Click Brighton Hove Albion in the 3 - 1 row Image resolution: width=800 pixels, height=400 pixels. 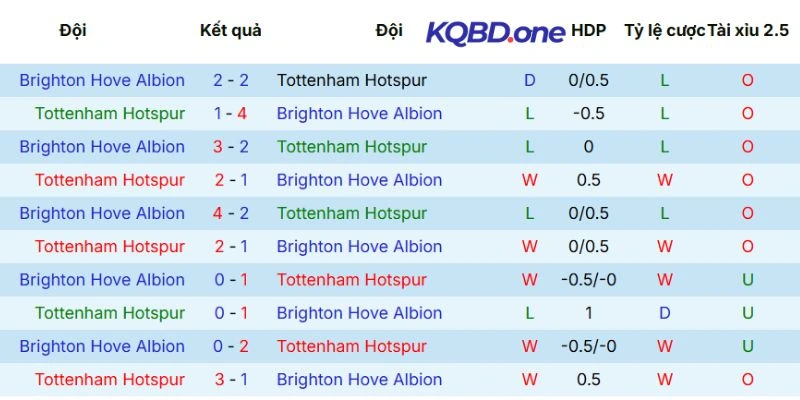coord(359,379)
